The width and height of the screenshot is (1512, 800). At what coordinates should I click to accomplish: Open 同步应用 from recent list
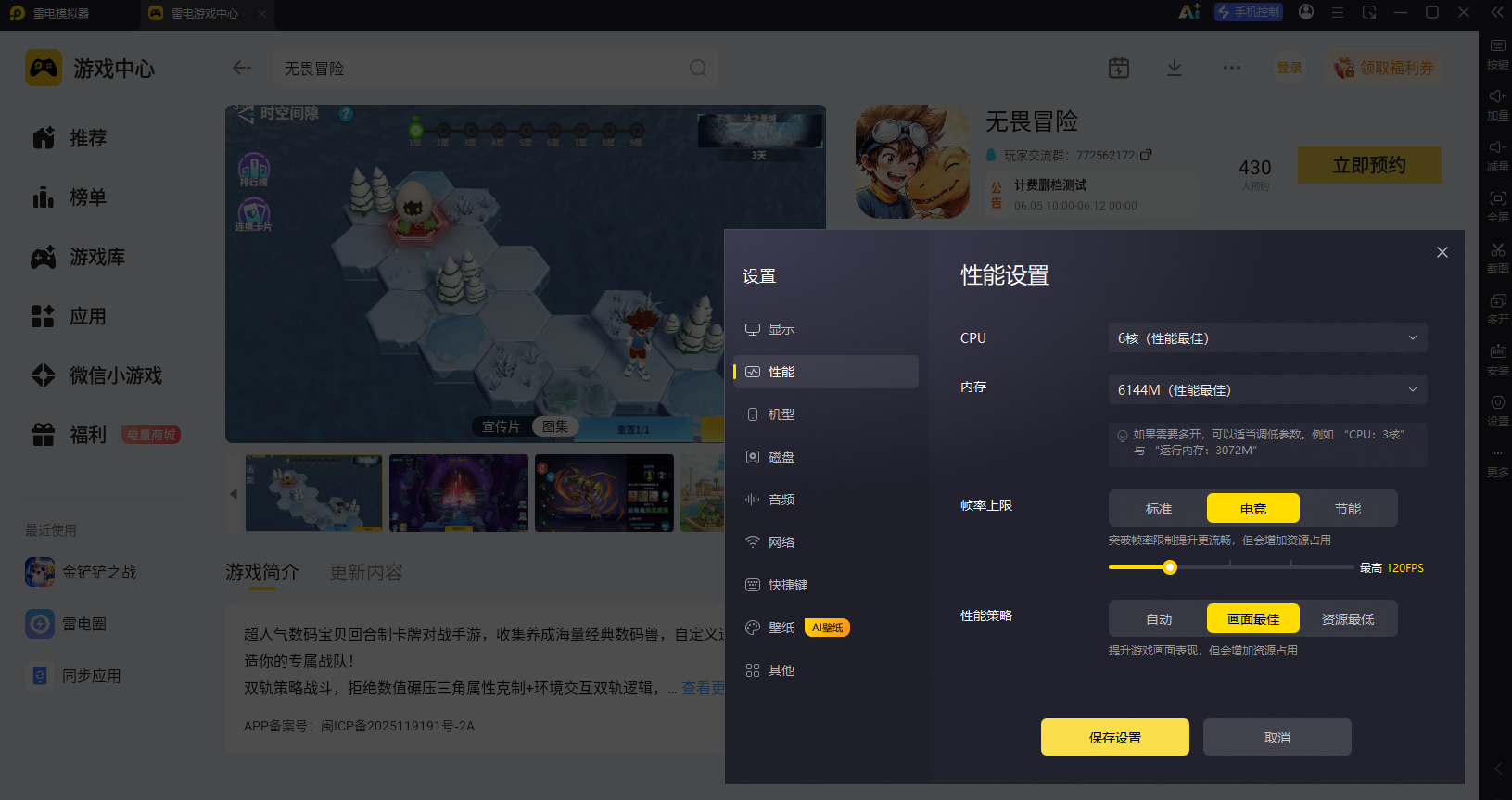pyautogui.click(x=74, y=676)
